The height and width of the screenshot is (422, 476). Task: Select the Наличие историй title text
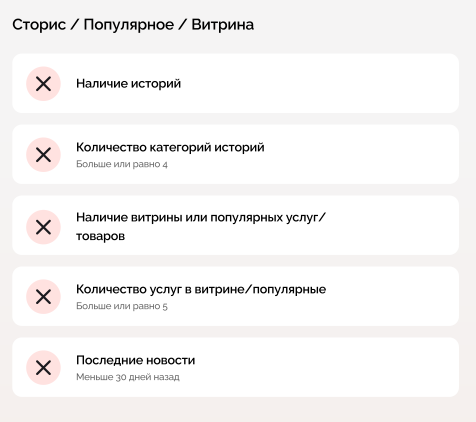128,83
